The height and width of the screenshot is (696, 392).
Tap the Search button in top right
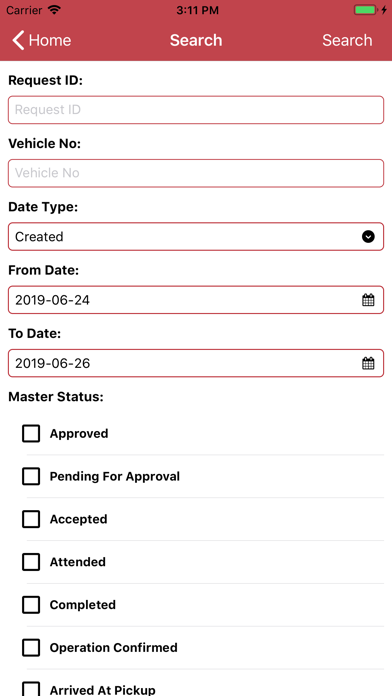tap(347, 40)
